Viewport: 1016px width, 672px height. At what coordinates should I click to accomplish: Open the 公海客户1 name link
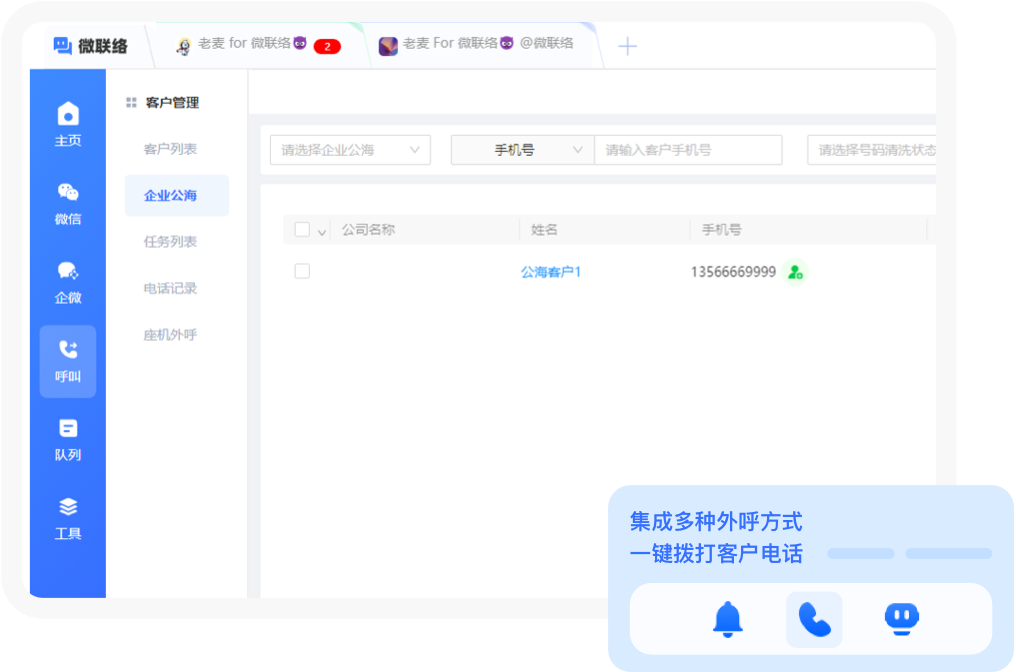(550, 272)
